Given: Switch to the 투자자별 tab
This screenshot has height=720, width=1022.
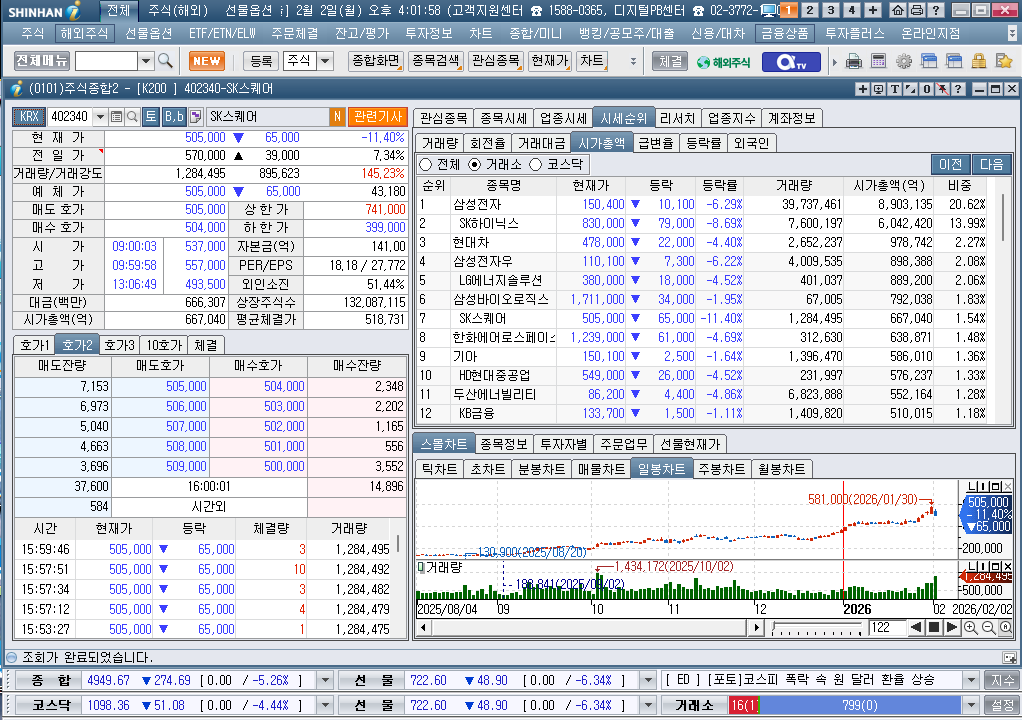Looking at the screenshot, I should [x=564, y=444].
